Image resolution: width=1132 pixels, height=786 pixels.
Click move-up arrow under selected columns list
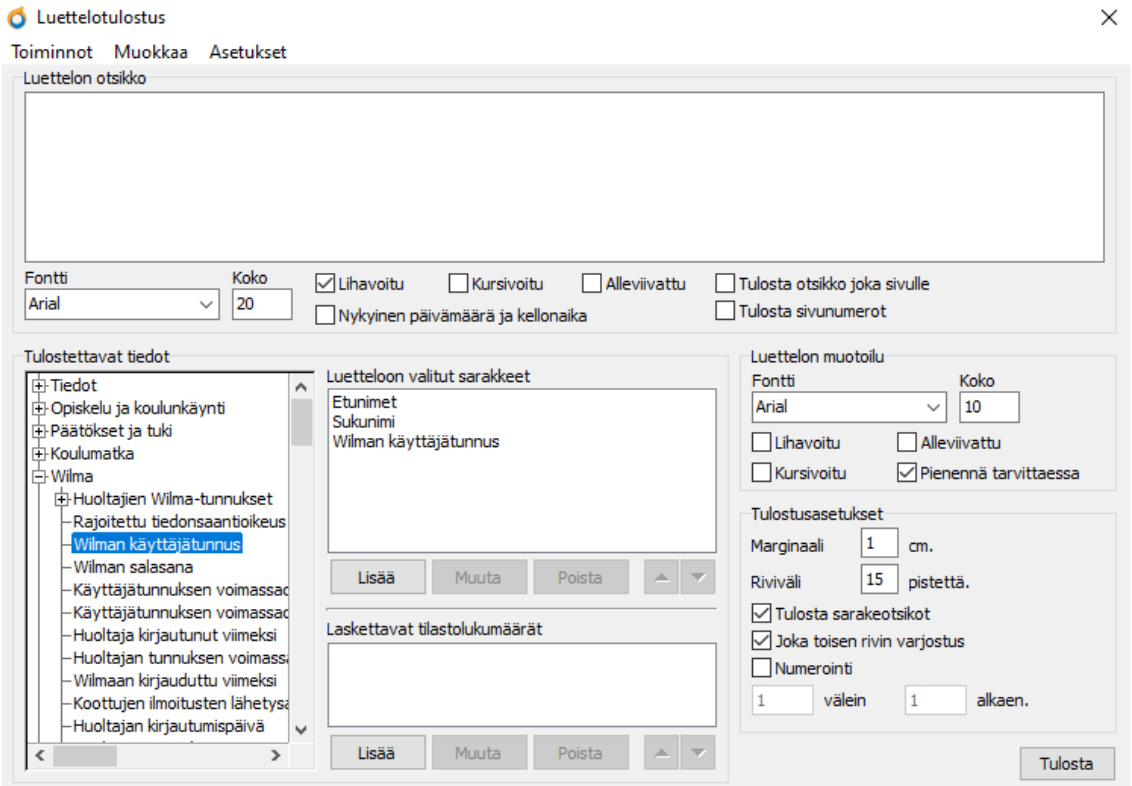(662, 577)
